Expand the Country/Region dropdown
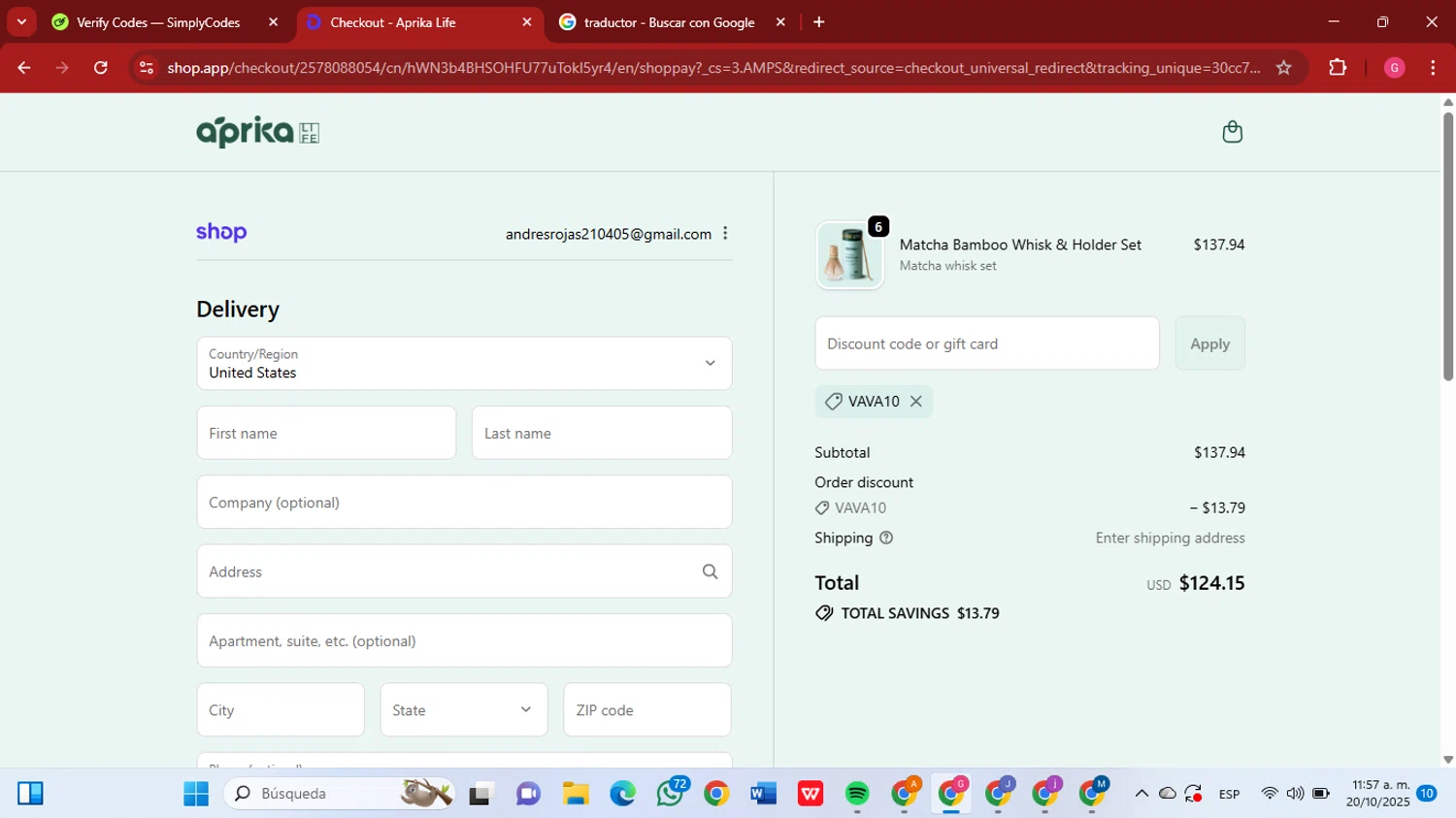This screenshot has height=818, width=1456. pyautogui.click(x=464, y=364)
